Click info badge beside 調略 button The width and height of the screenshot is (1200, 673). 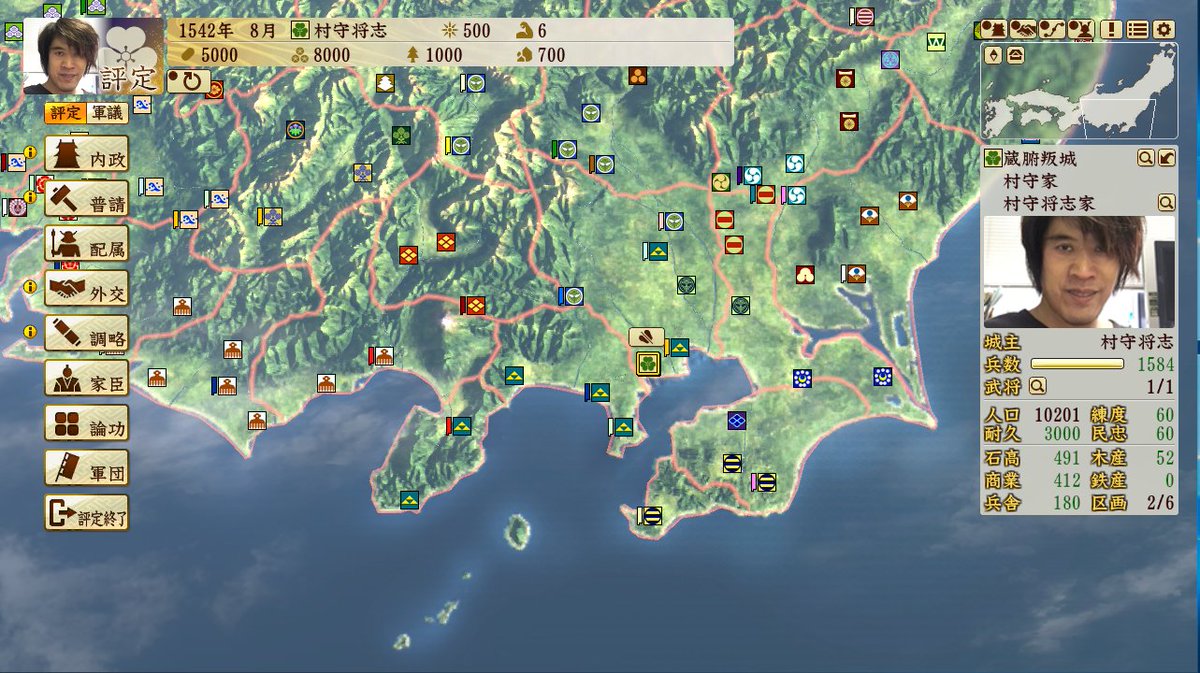click(x=30, y=331)
